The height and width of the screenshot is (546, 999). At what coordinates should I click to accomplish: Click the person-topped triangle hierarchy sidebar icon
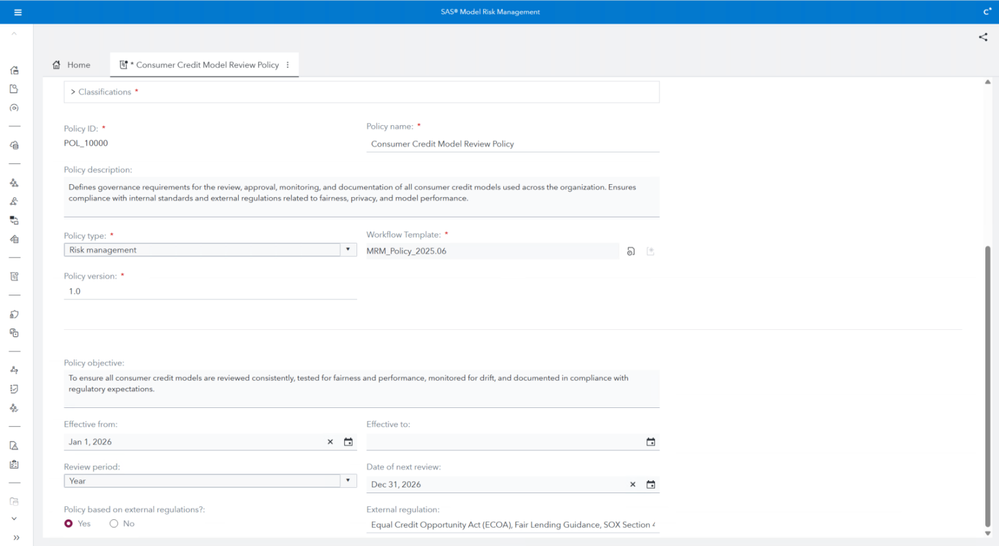tap(14, 201)
